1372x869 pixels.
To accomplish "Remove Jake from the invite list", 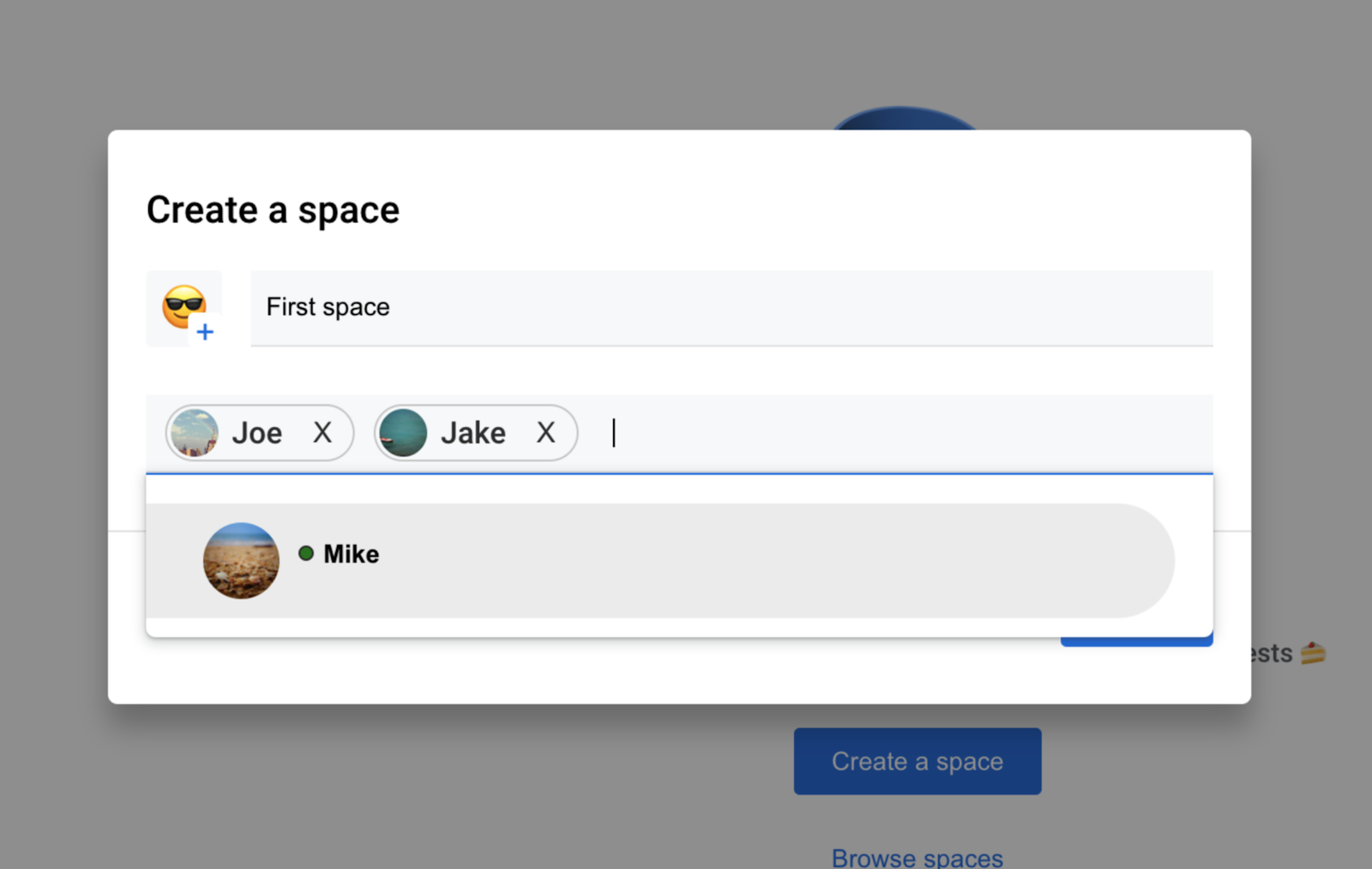I will 546,432.
